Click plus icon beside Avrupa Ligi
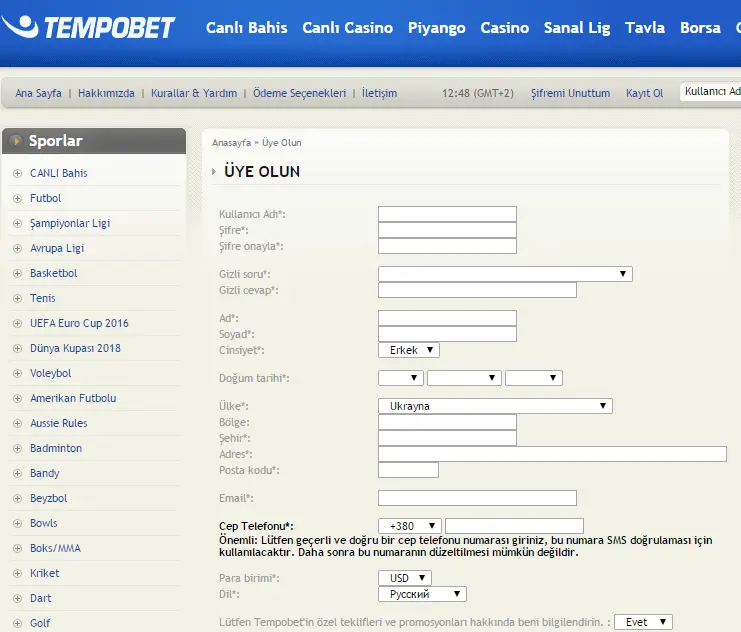Screen dimensions: 741x632 click(17, 249)
